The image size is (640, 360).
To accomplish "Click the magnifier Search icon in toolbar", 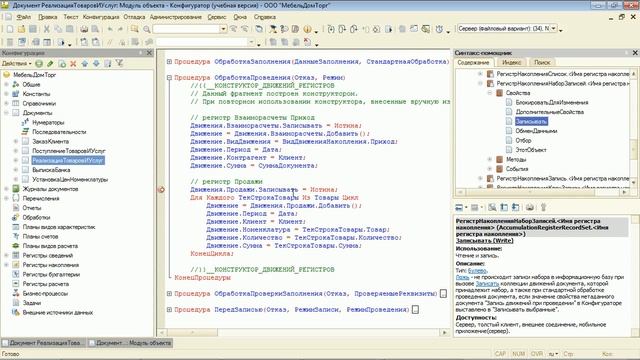I will click(147, 29).
